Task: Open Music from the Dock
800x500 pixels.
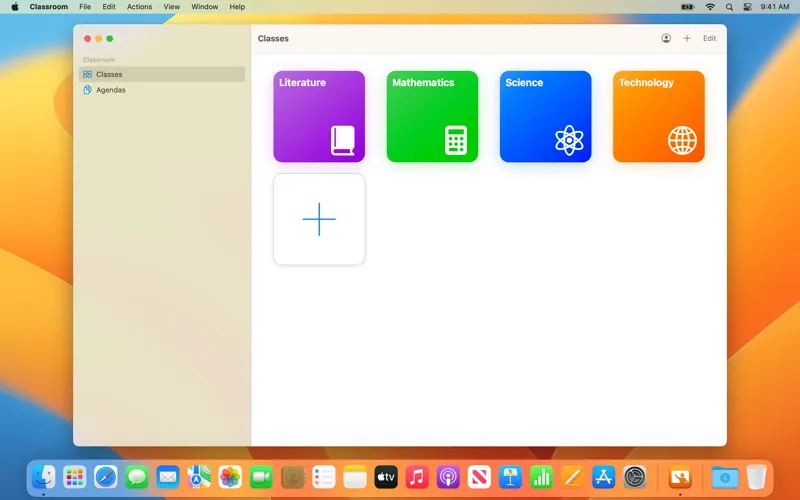Action: click(417, 478)
